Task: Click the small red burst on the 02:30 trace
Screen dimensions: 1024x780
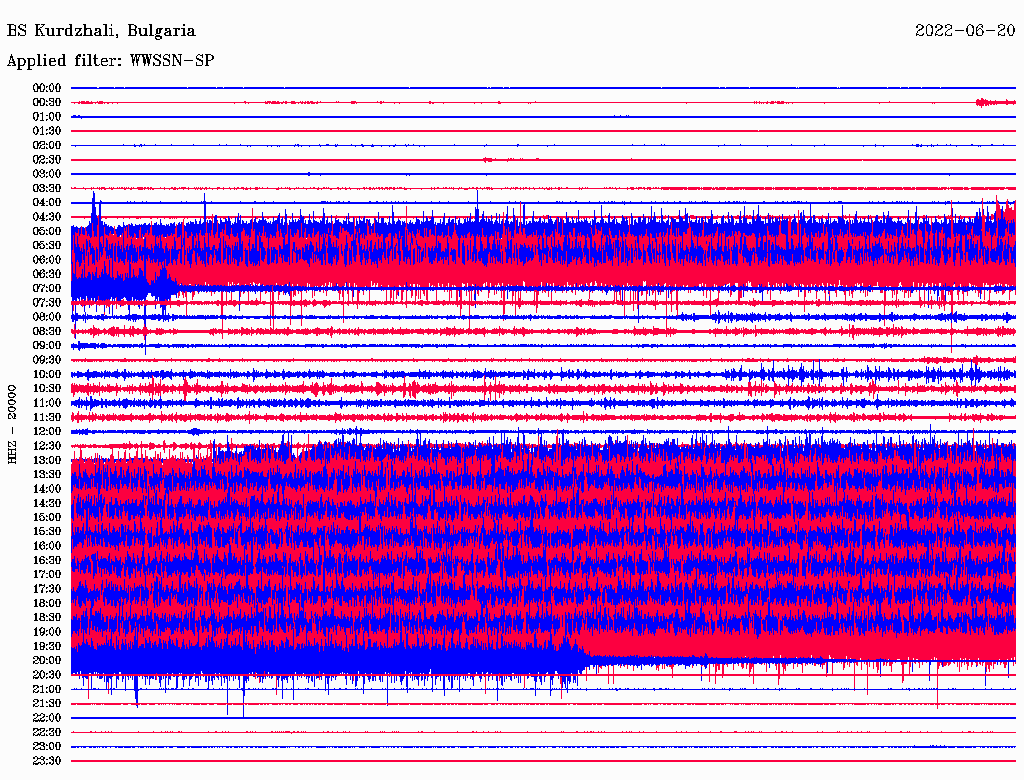Action: point(488,159)
